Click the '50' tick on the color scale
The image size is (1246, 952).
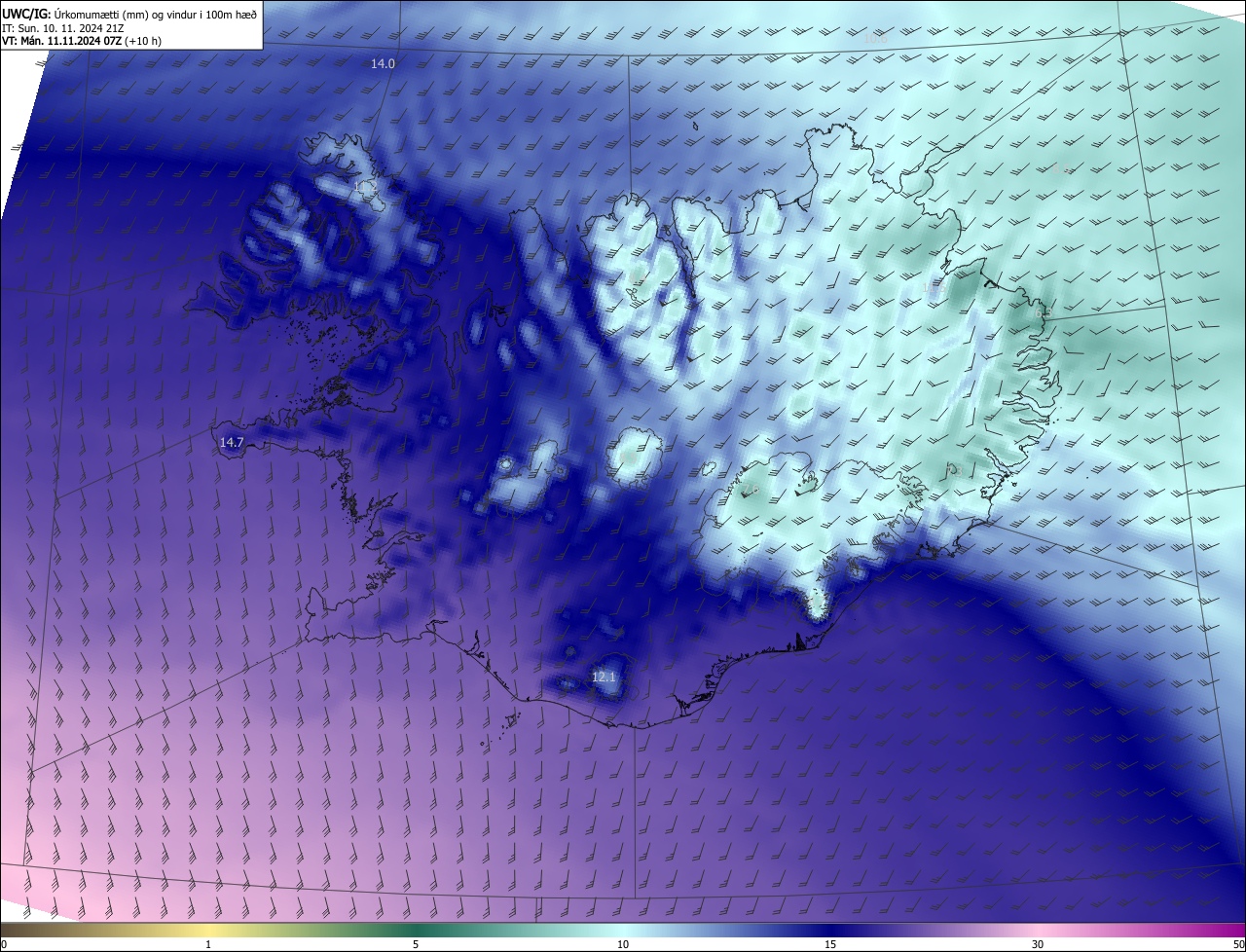pyautogui.click(x=1238, y=944)
